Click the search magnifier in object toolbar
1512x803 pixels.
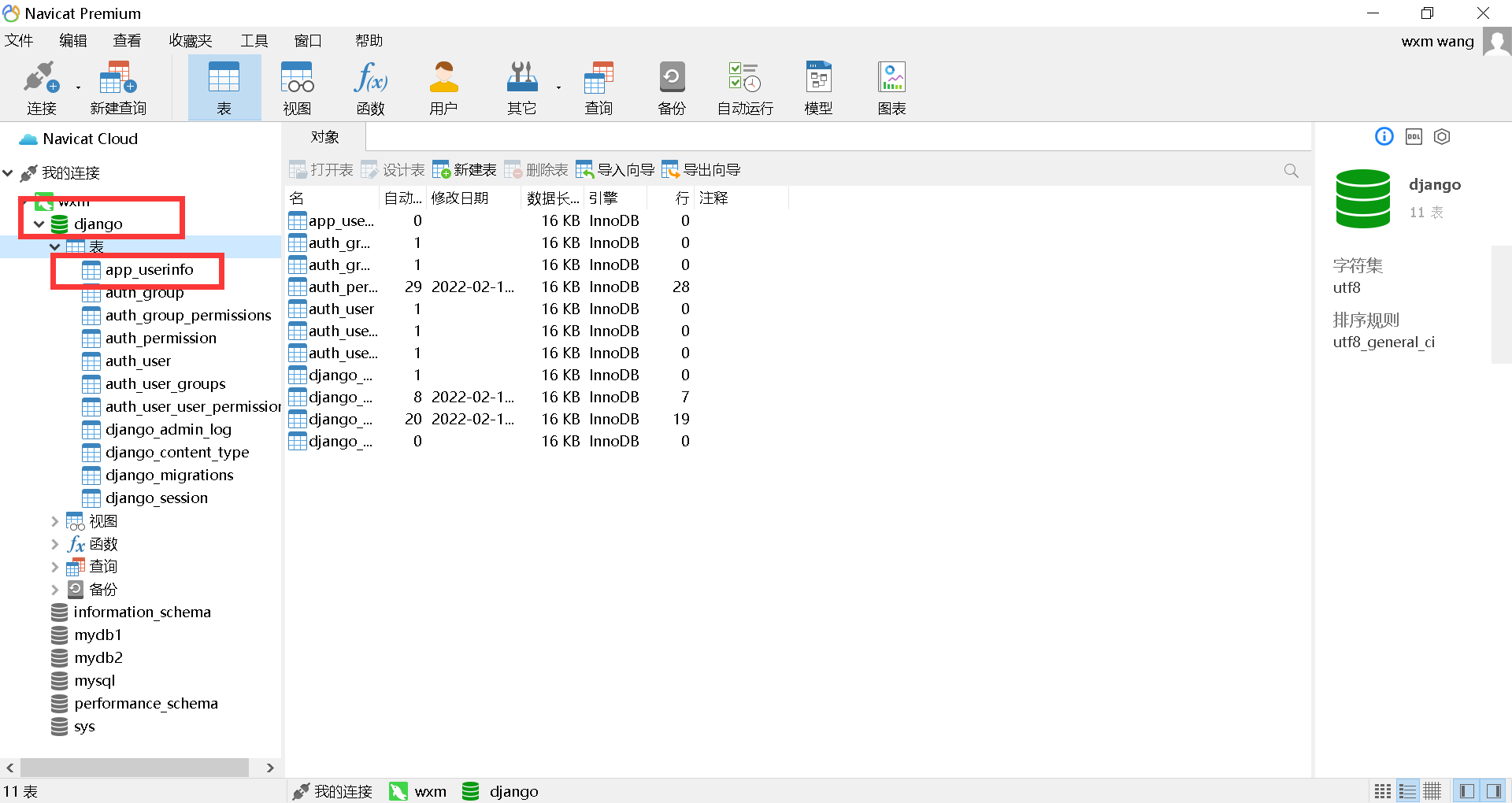(x=1291, y=169)
